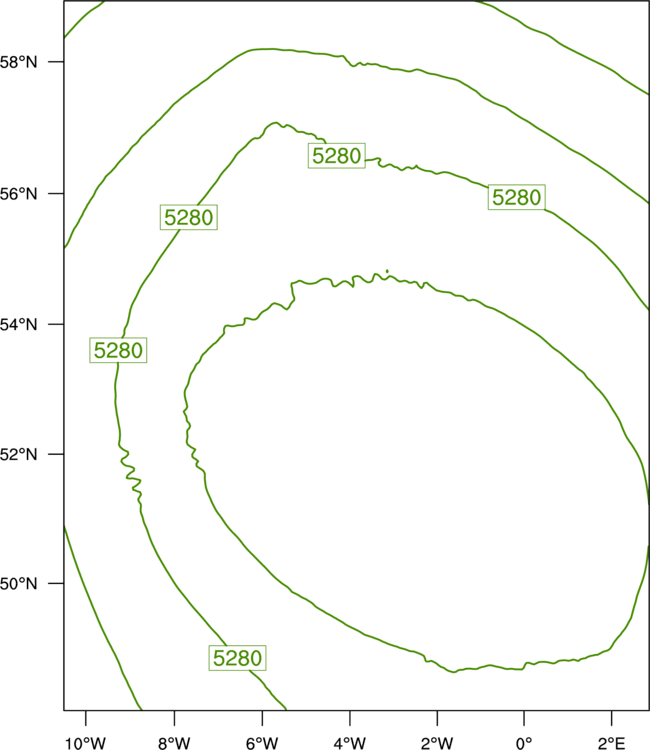Click the 5280 contour label beside 54°N
The height and width of the screenshot is (750, 650).
pyautogui.click(x=118, y=350)
